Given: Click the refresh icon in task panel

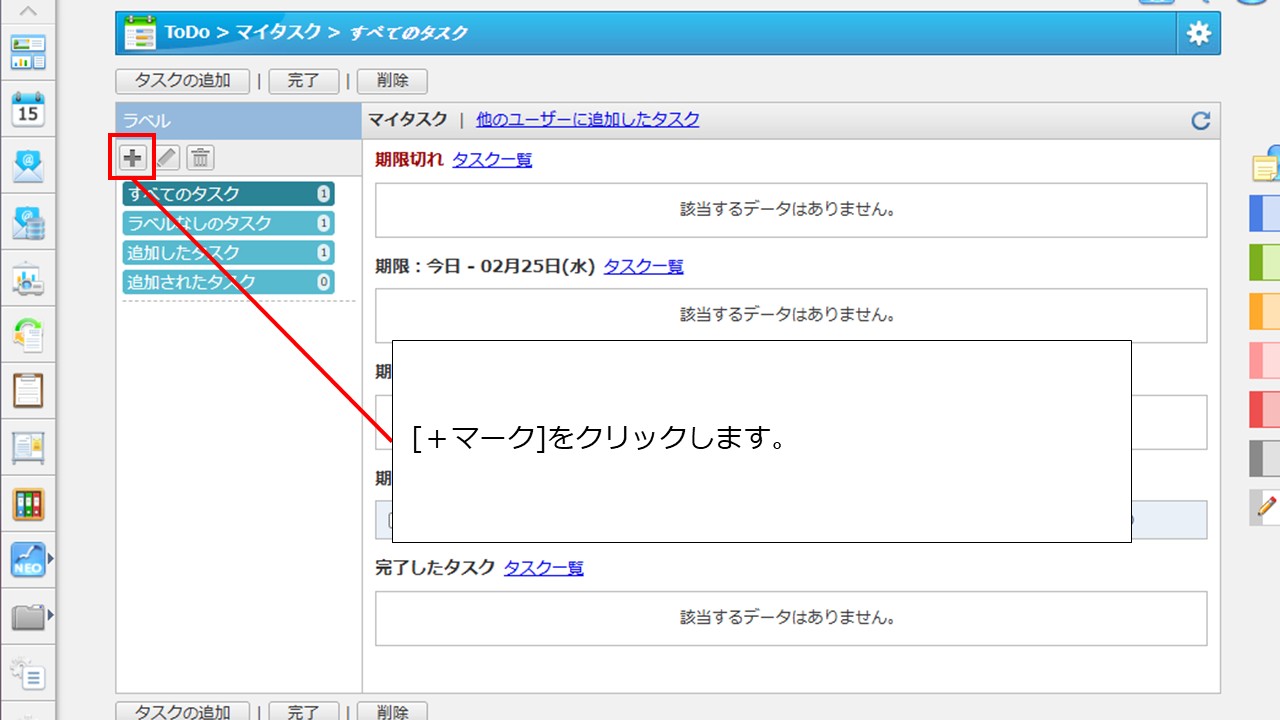Looking at the screenshot, I should pyautogui.click(x=1200, y=121).
